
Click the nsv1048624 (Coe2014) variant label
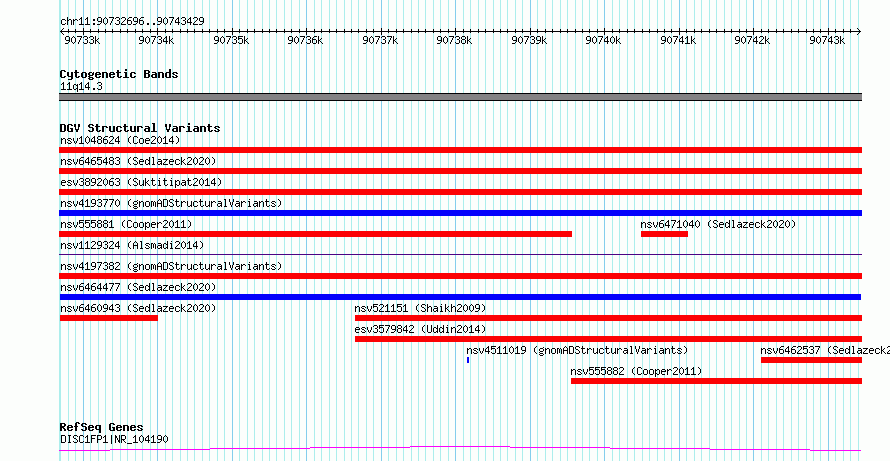(x=120, y=140)
